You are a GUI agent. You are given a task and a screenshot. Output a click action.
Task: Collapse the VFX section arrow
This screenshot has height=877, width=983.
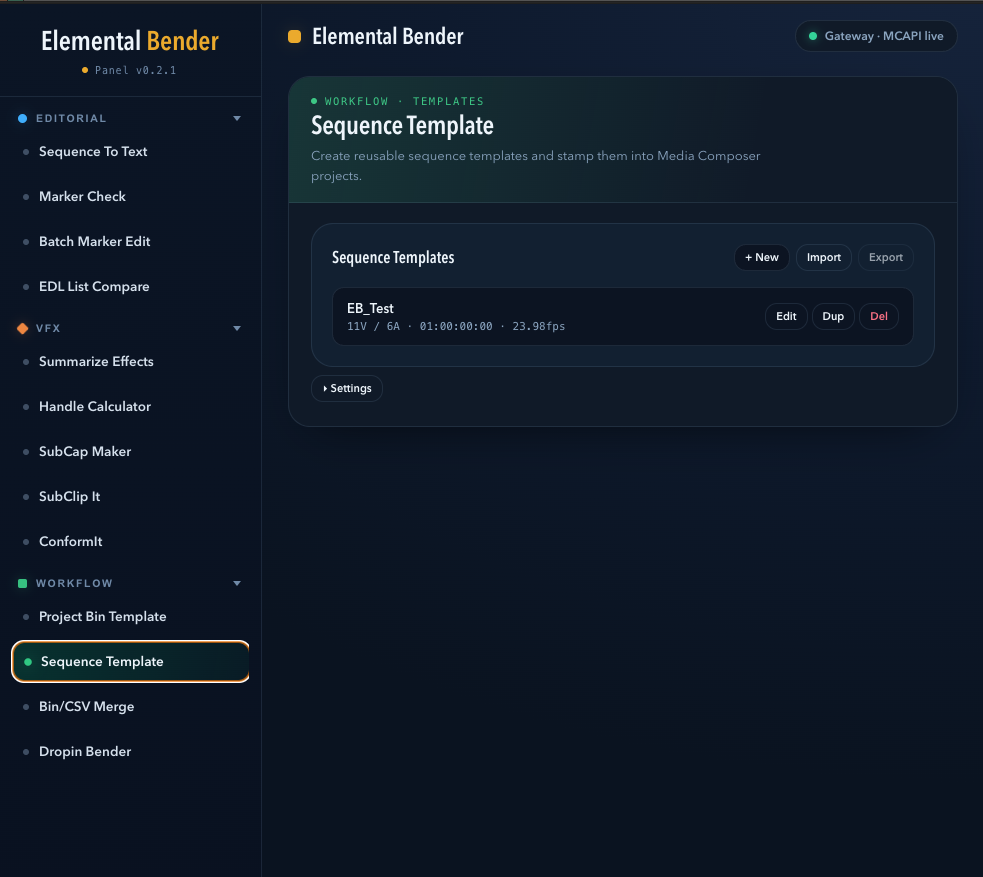click(x=237, y=328)
